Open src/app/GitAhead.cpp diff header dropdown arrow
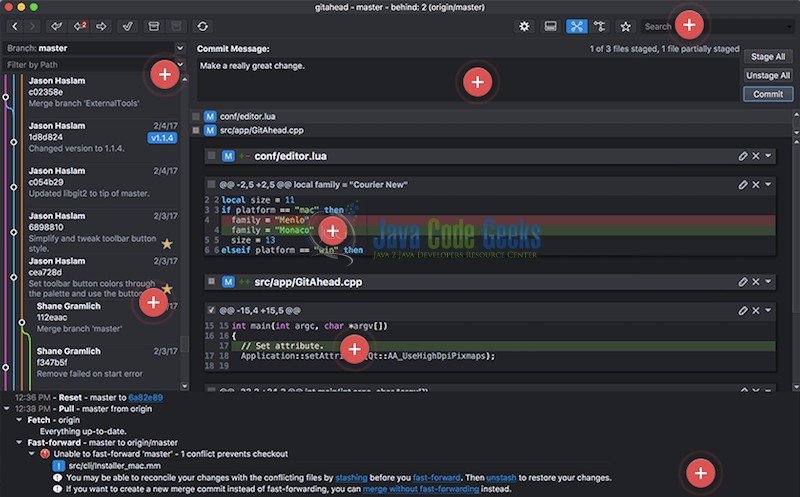 (x=768, y=282)
